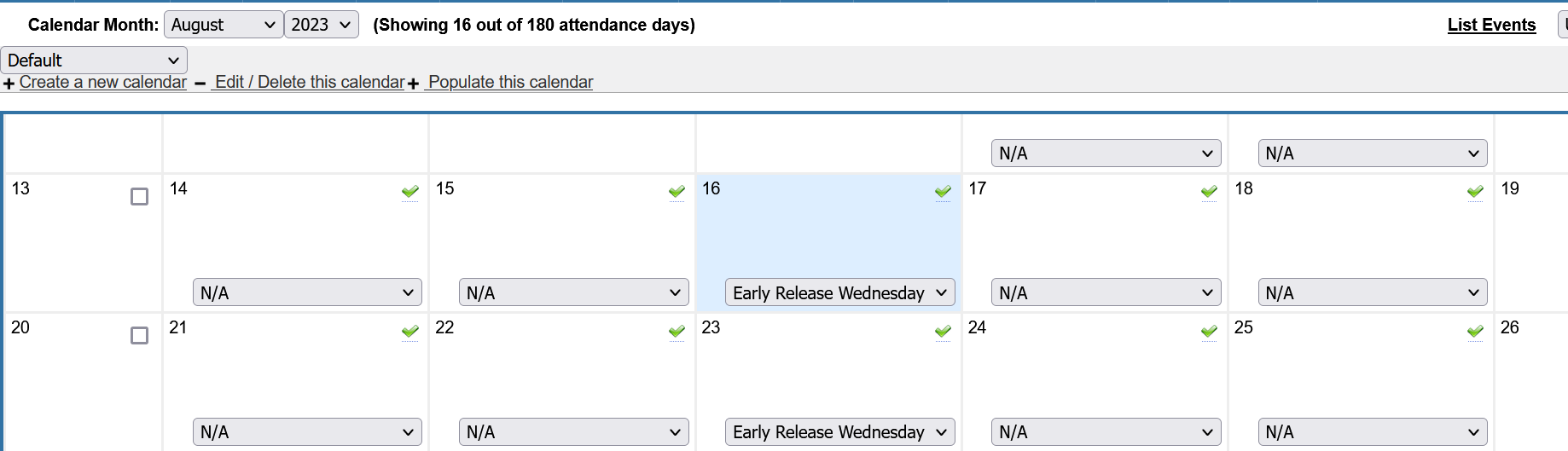
Task: Click Create a new calendar link
Action: coord(102,82)
